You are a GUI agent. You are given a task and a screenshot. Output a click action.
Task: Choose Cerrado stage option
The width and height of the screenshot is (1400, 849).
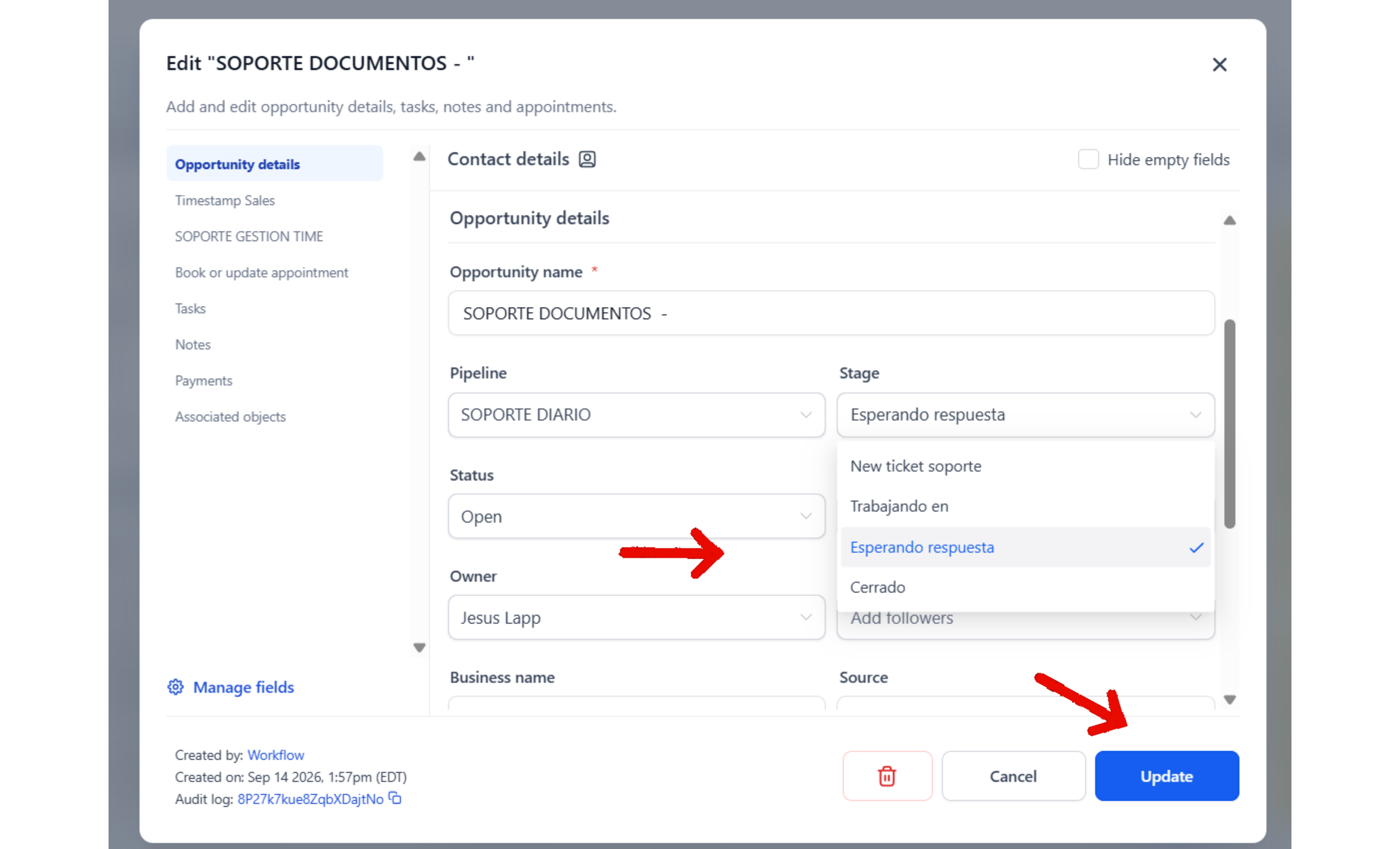tap(1026, 587)
